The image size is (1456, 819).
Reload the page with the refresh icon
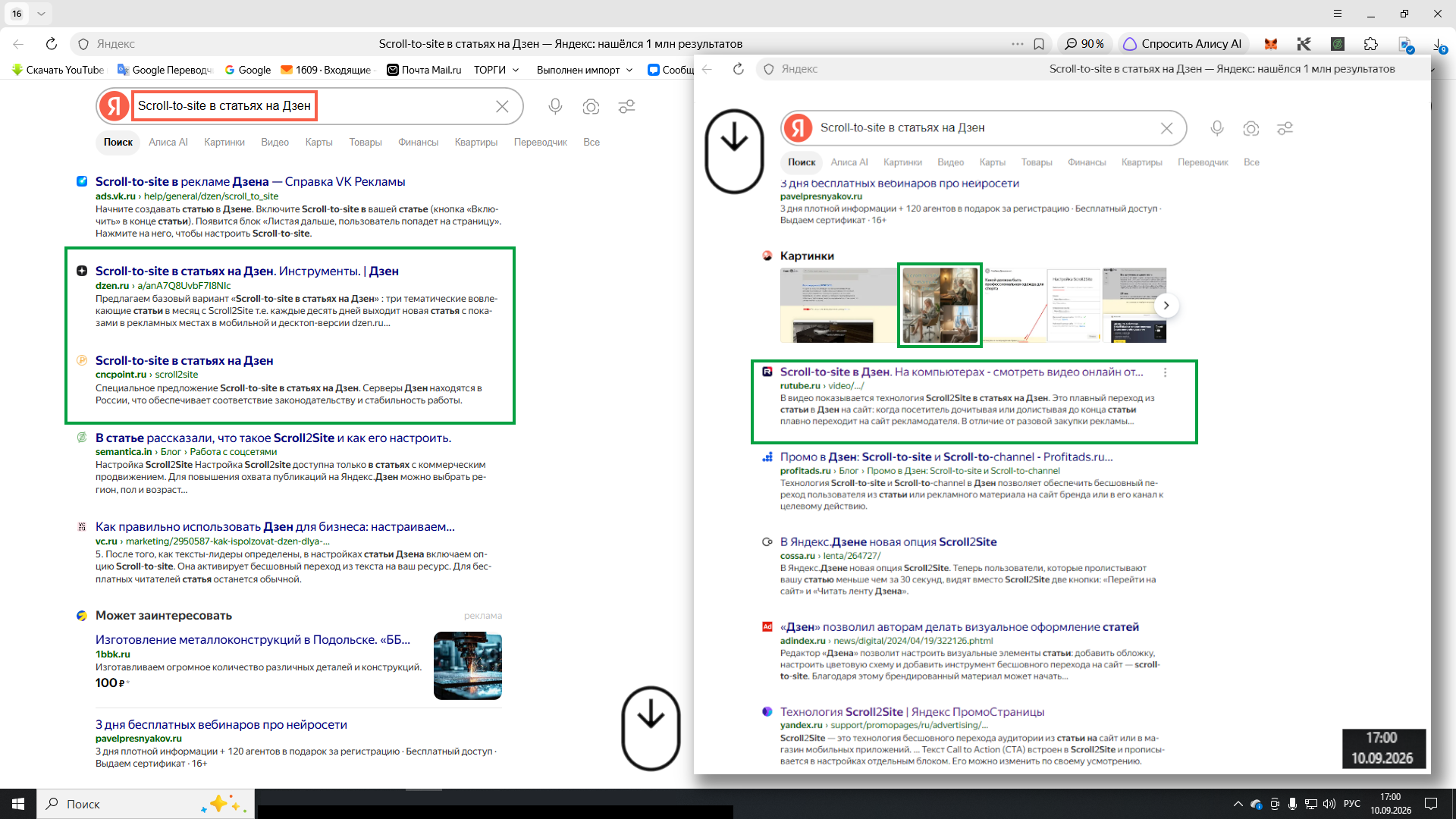coord(52,44)
